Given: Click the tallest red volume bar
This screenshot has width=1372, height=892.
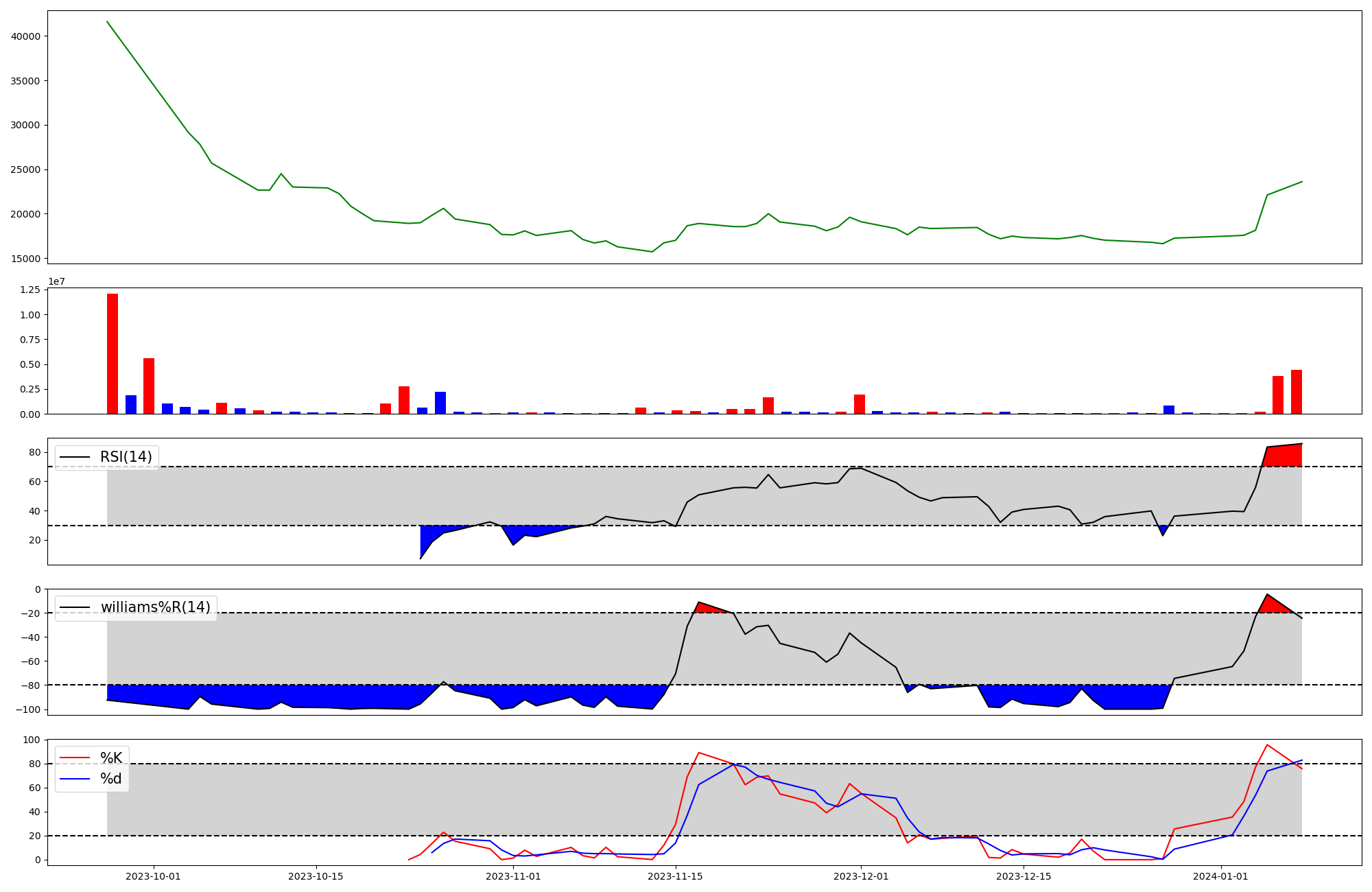Looking at the screenshot, I should coord(113,353).
